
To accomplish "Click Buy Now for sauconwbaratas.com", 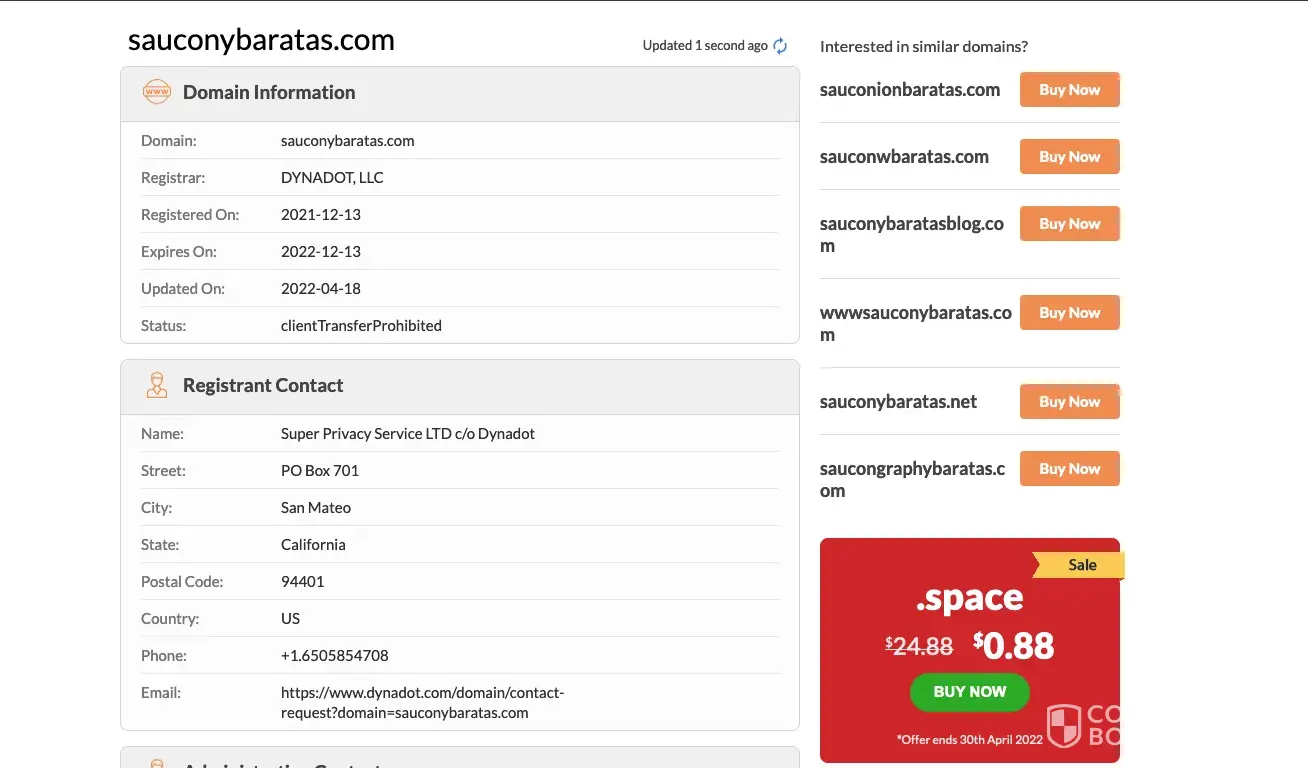I will click(1069, 157).
